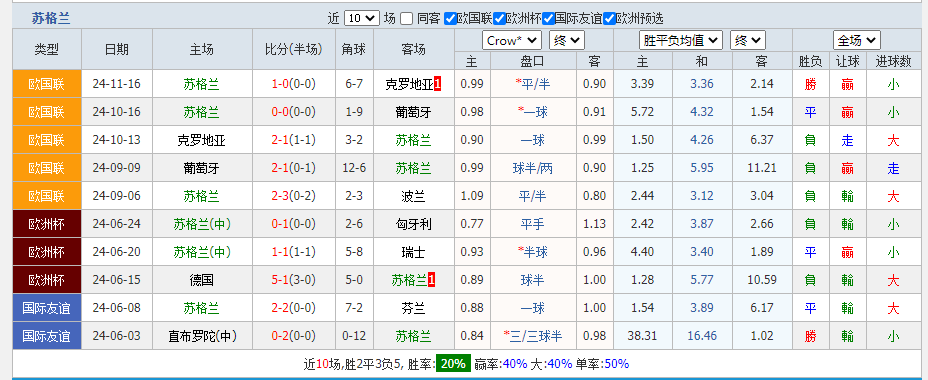Click the 2-3(0-2) score against 波兰
The height and width of the screenshot is (380, 928).
tap(294, 196)
